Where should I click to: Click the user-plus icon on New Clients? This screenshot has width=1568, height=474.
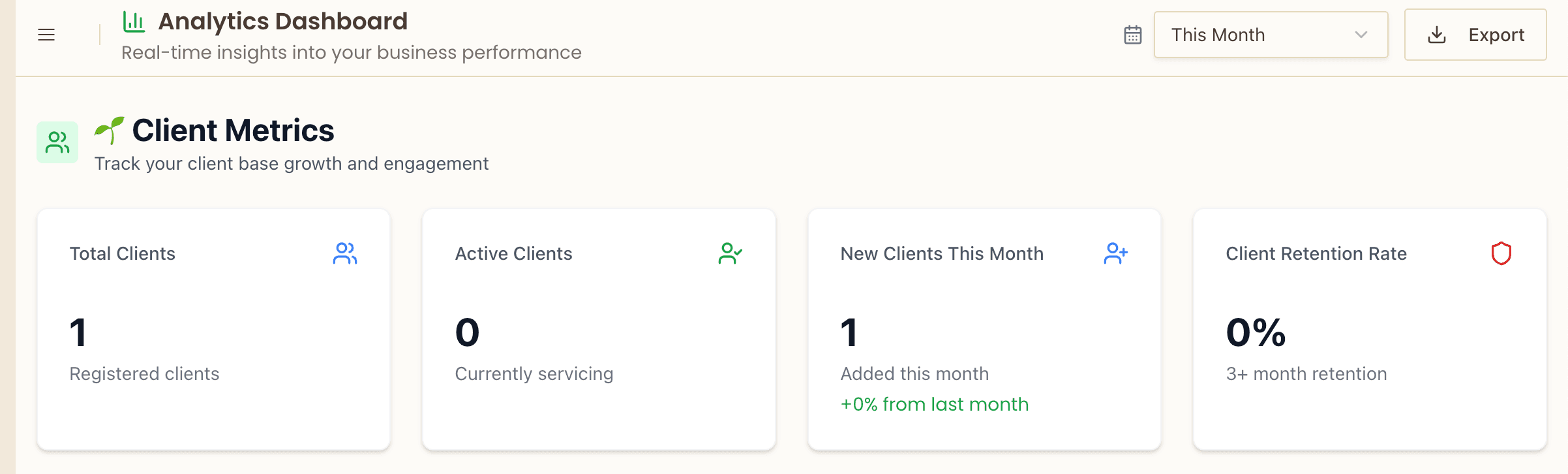tap(1115, 253)
